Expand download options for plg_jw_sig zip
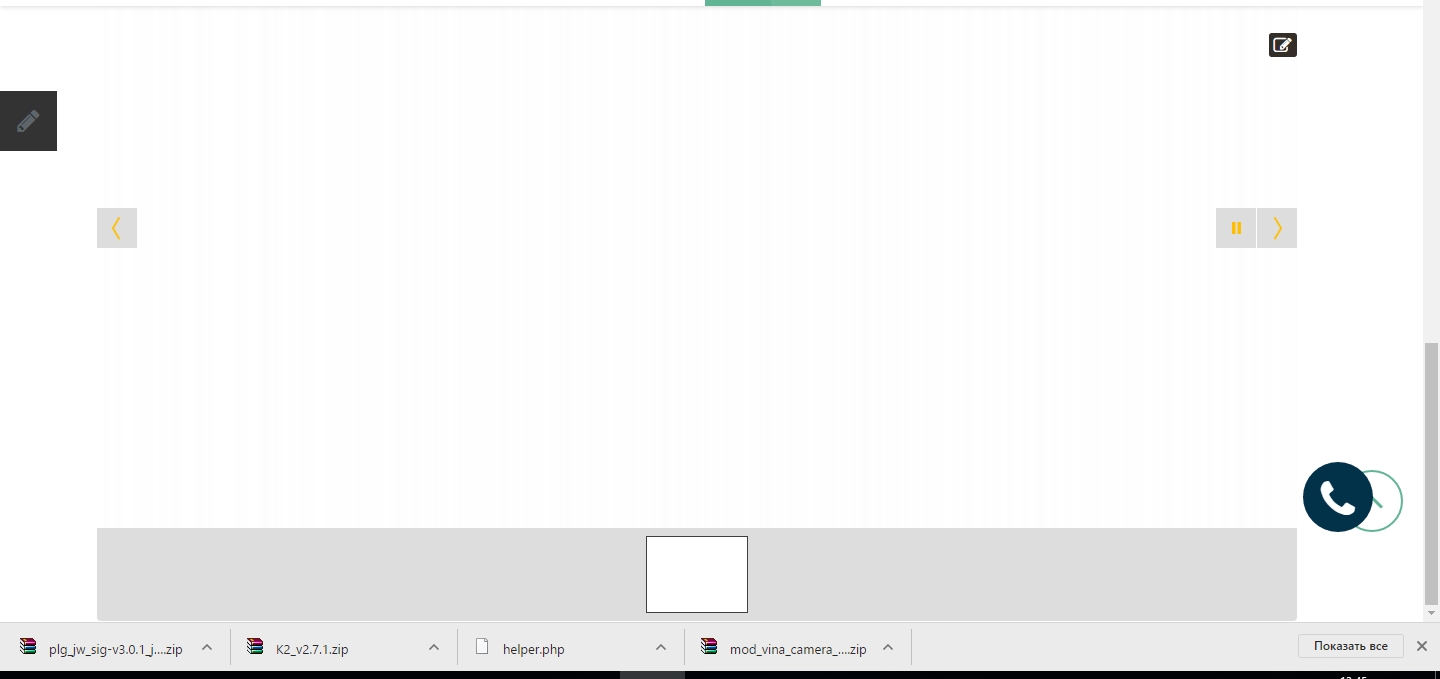This screenshot has height=679, width=1440. [207, 647]
